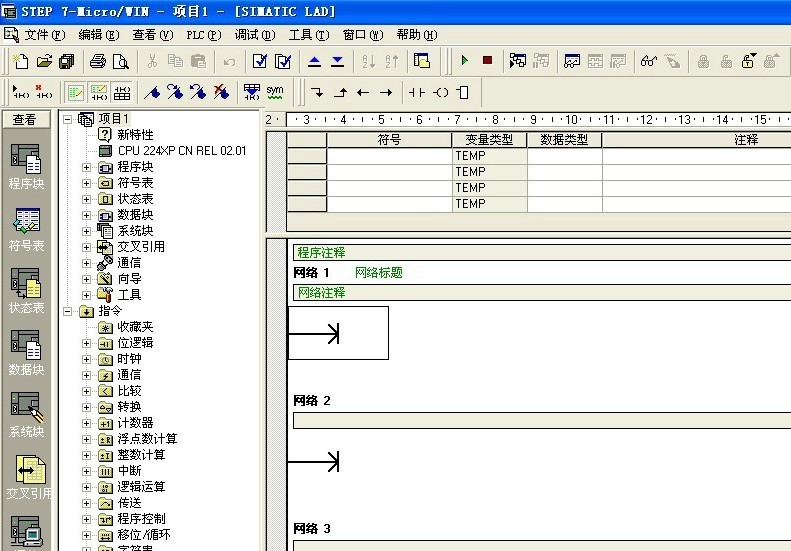Click the 网络标题 title of network 1
This screenshot has height=551, width=791.
point(379,273)
